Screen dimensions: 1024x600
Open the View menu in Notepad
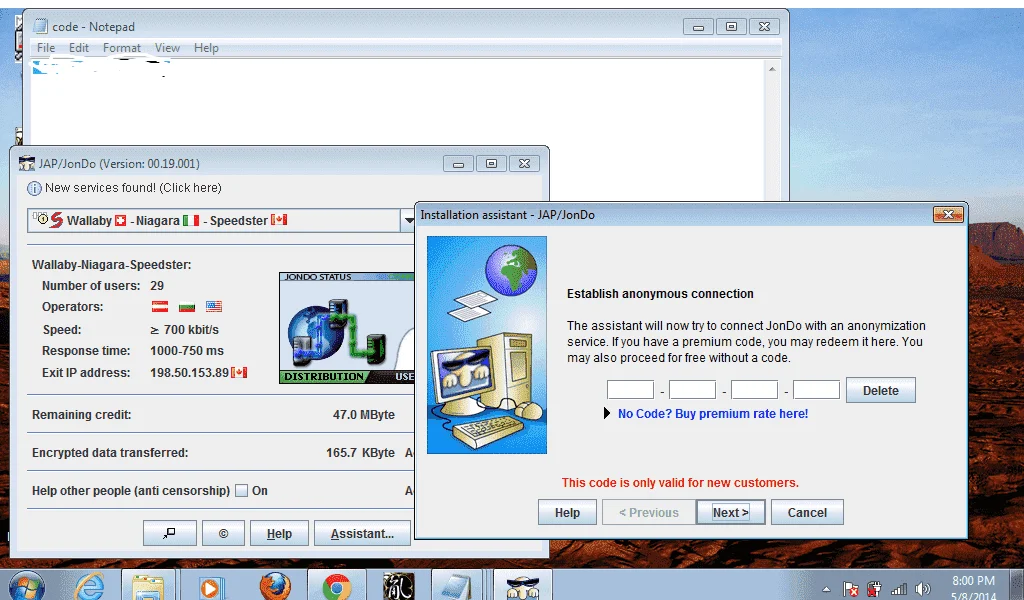(x=167, y=48)
